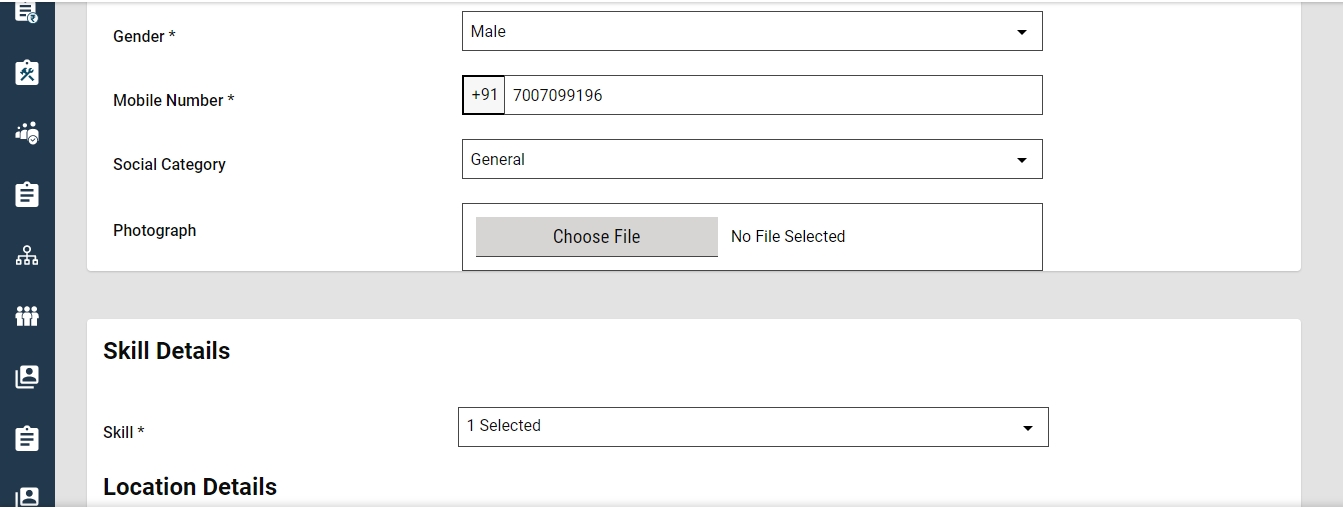This screenshot has width=1343, height=510.
Task: Open the Social Category dropdown showing General
Action: pyautogui.click(x=752, y=160)
